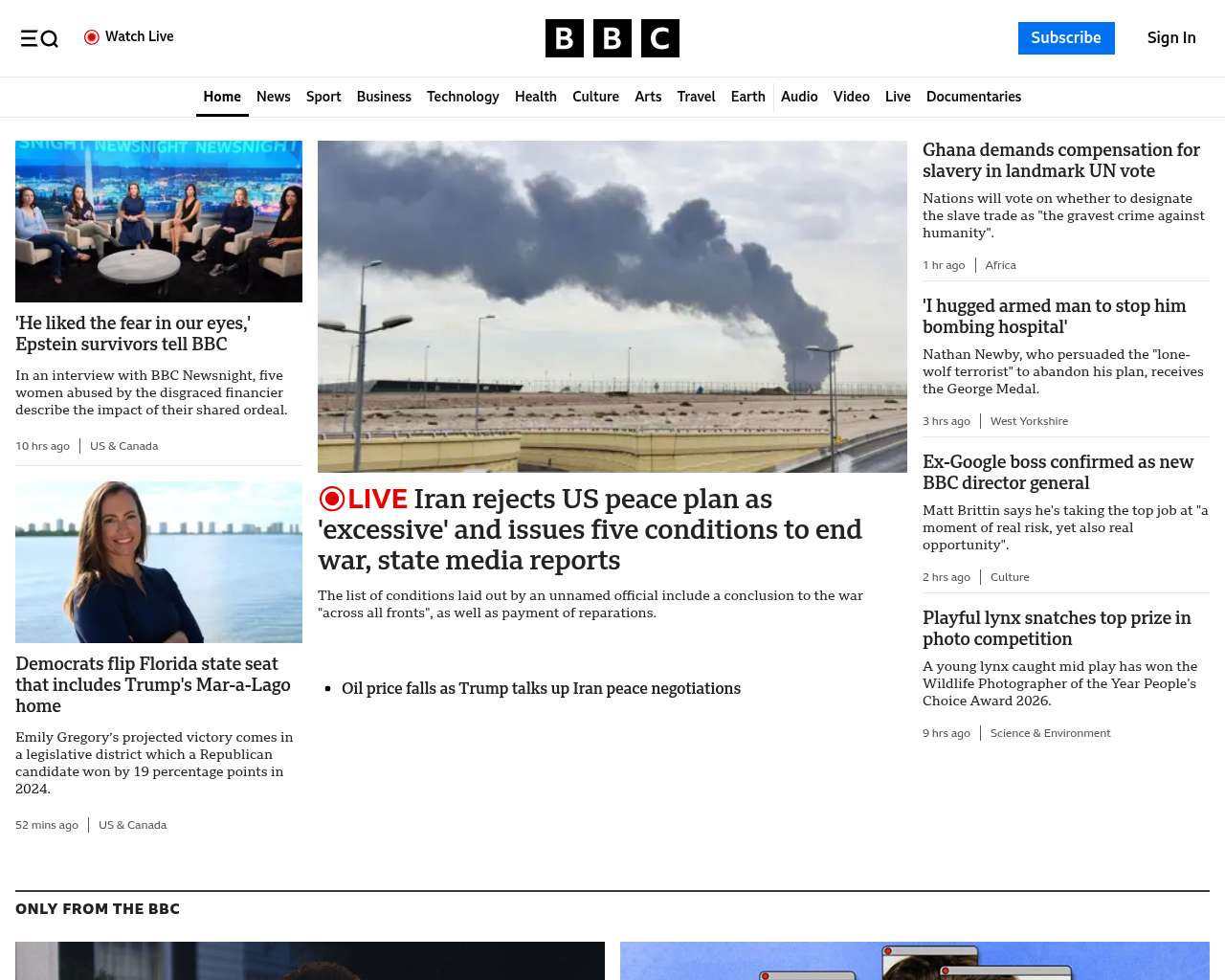Open the menu and search icon
1225x980 pixels.
[39, 38]
